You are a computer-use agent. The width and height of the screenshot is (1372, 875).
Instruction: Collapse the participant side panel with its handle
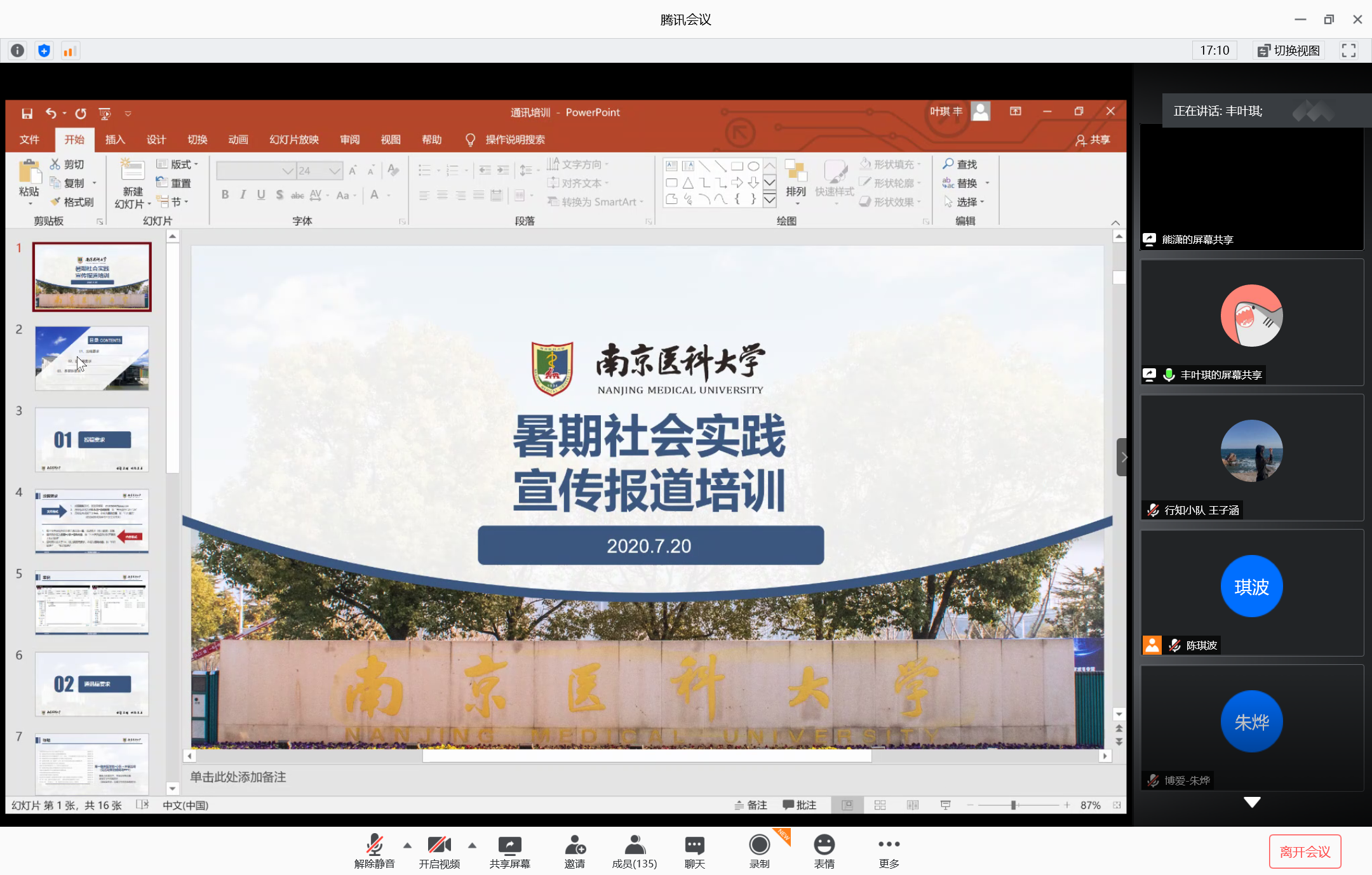[1123, 457]
